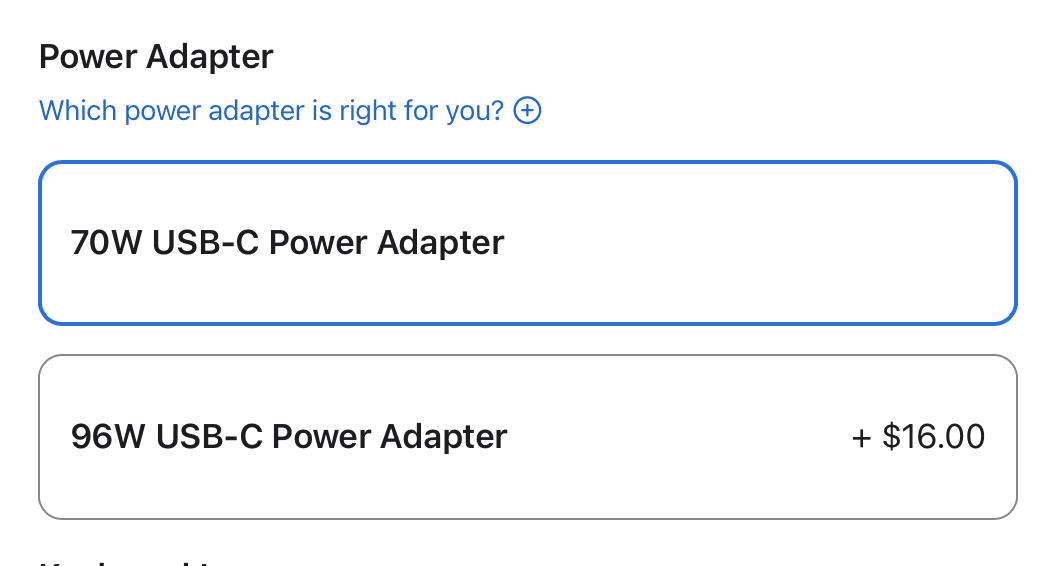Select the 70W USB-C Power Adapter option

(x=528, y=243)
